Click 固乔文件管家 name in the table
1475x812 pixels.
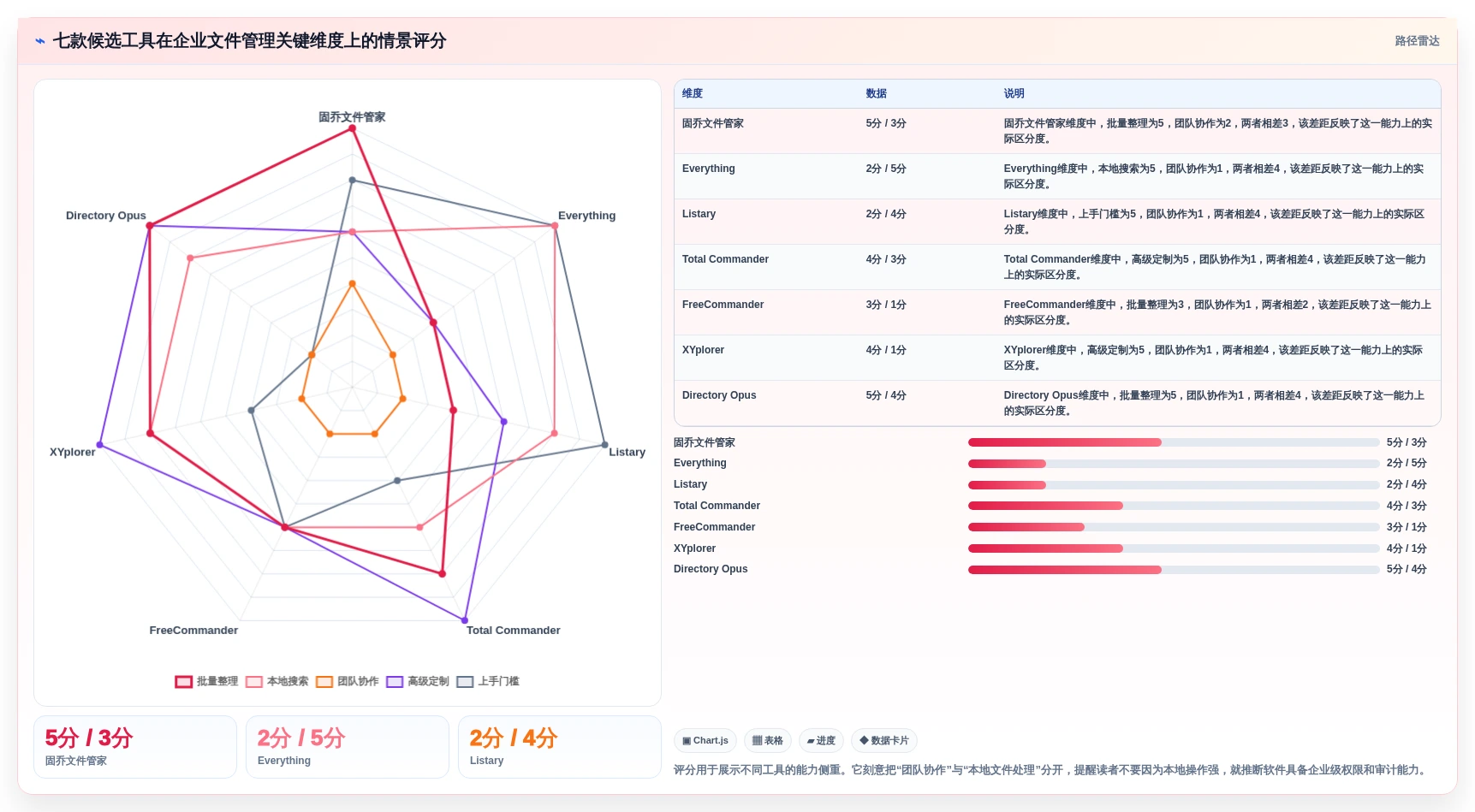713,124
